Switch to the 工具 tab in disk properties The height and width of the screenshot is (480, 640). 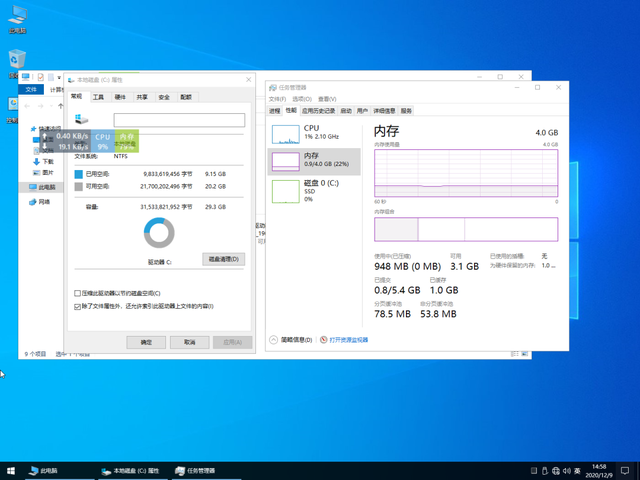(x=98, y=97)
